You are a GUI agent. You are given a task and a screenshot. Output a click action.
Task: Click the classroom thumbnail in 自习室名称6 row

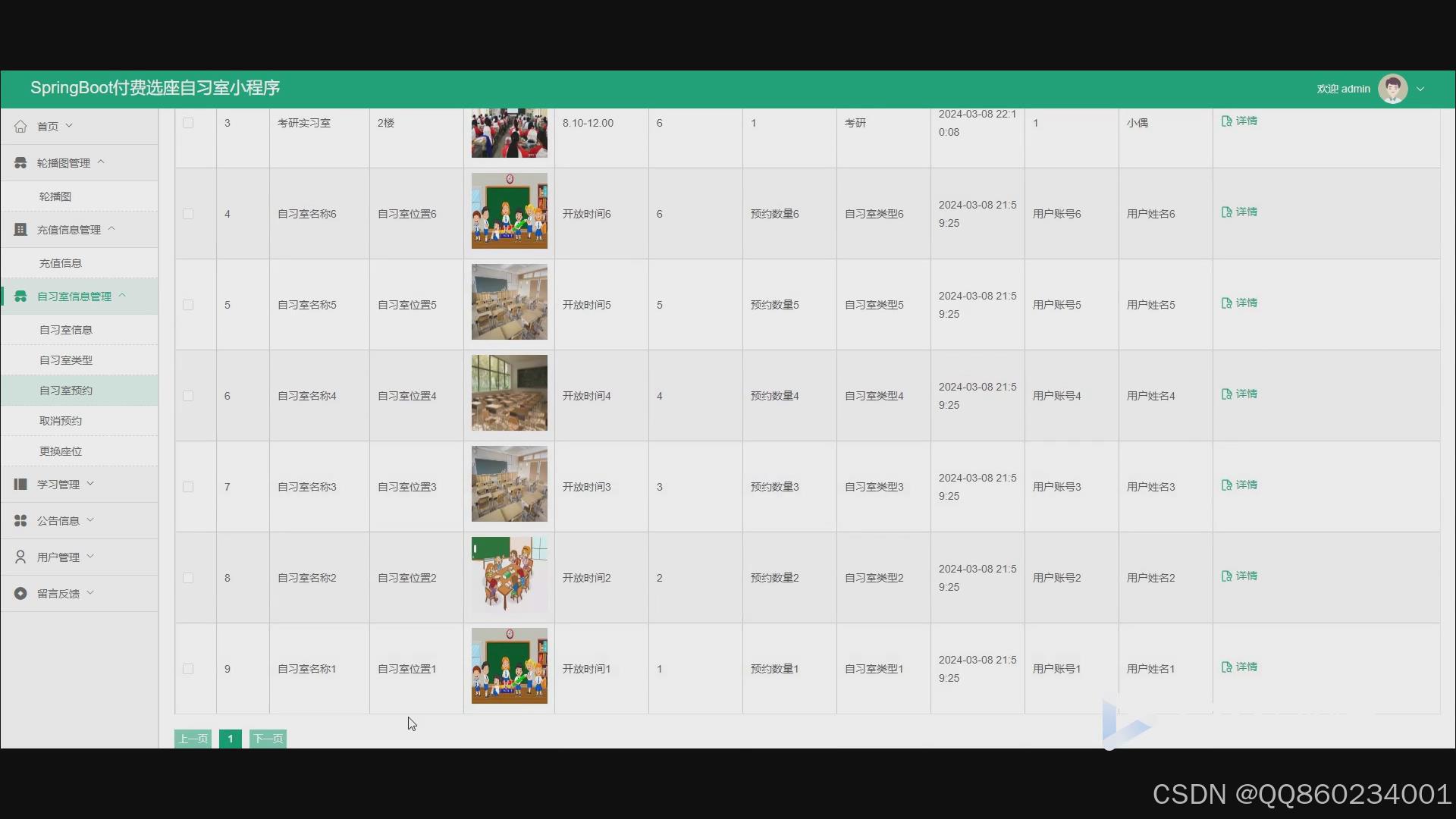click(510, 211)
